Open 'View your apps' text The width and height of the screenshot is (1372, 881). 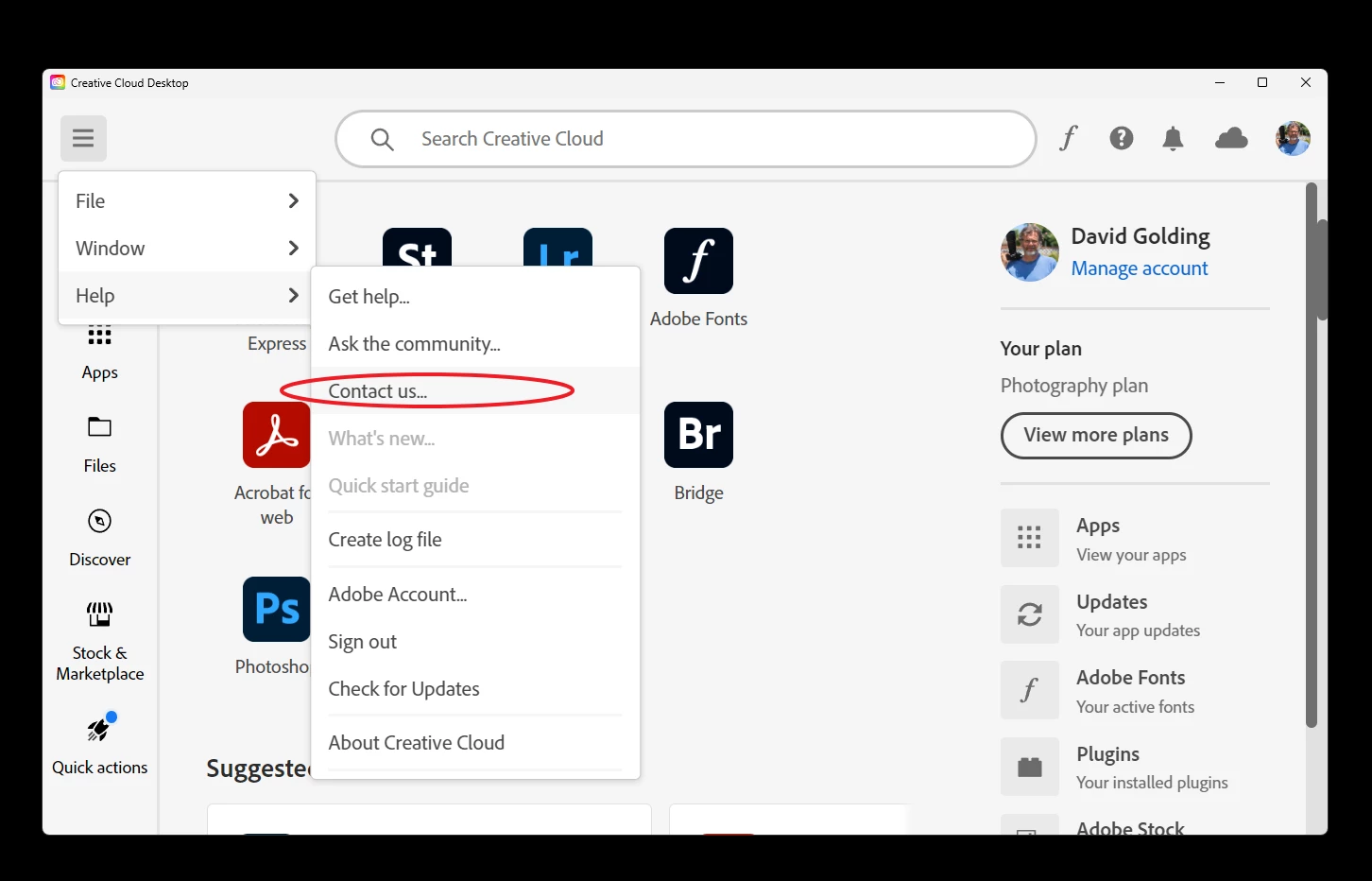[x=1131, y=555]
